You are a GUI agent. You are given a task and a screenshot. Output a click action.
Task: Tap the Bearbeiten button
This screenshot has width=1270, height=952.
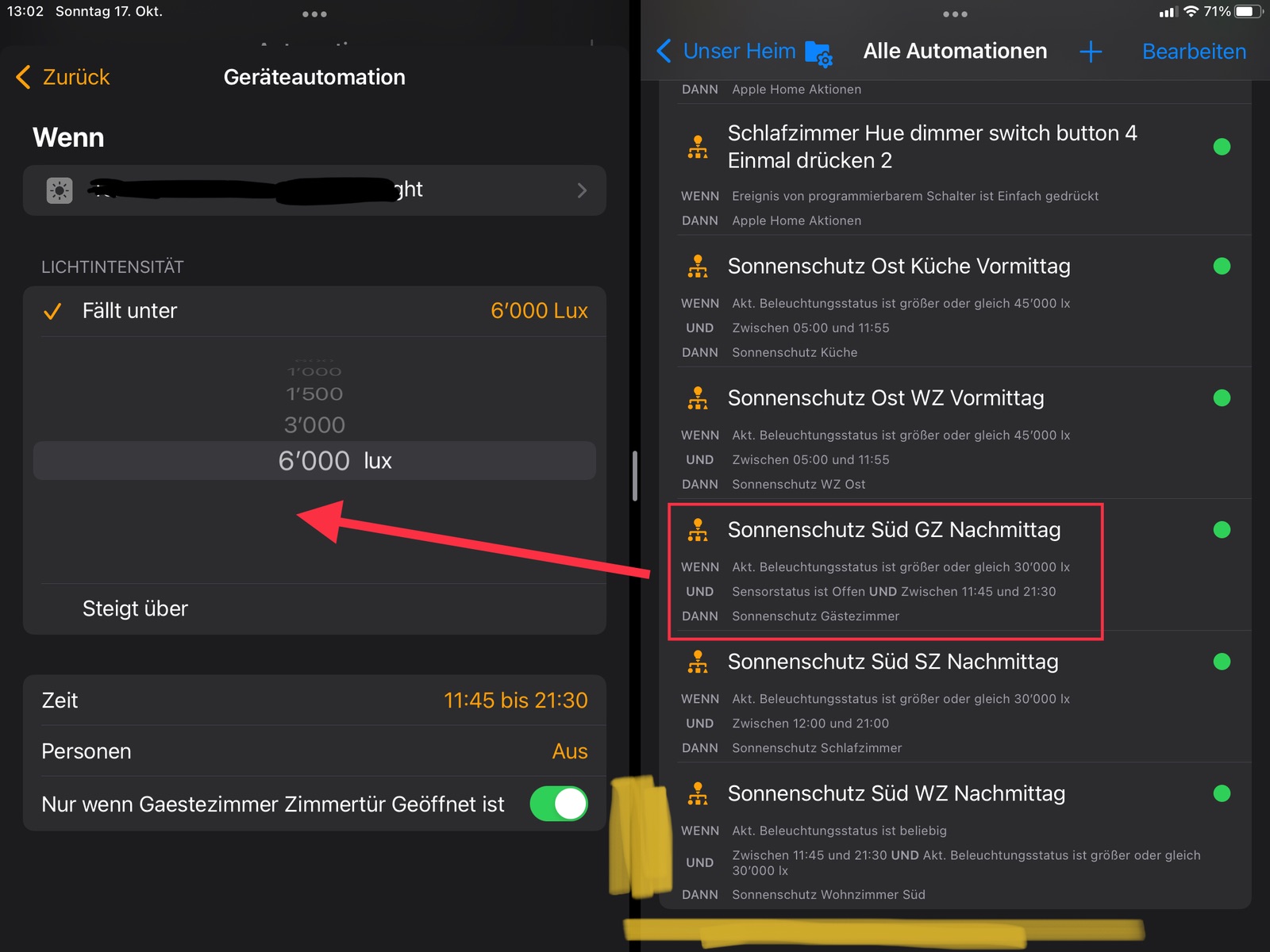[x=1193, y=52]
